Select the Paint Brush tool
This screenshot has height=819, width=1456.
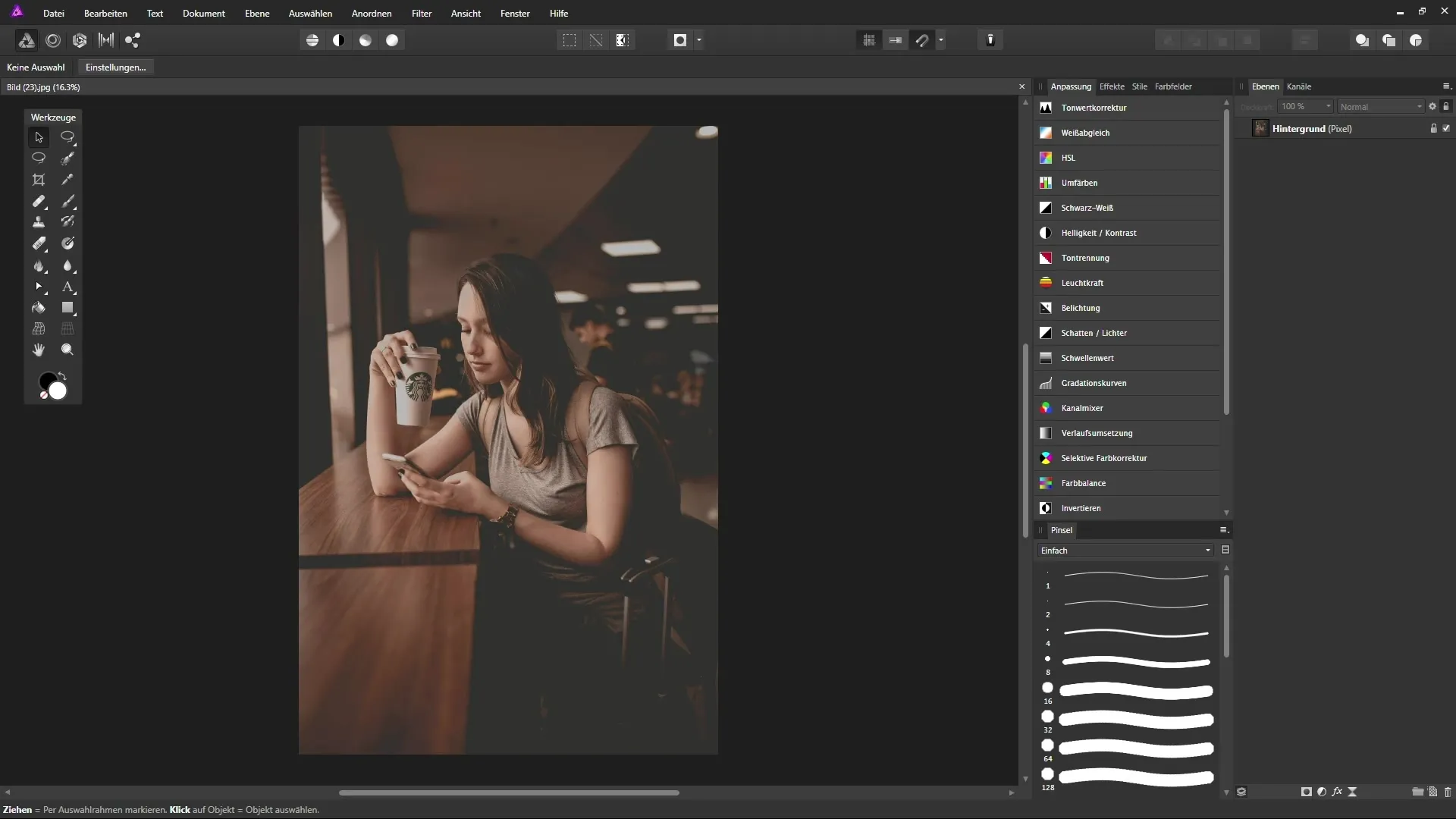67,201
